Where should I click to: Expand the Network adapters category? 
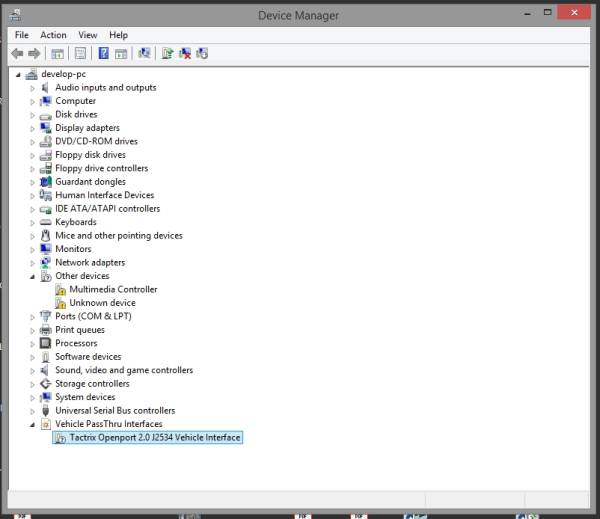coord(32,263)
